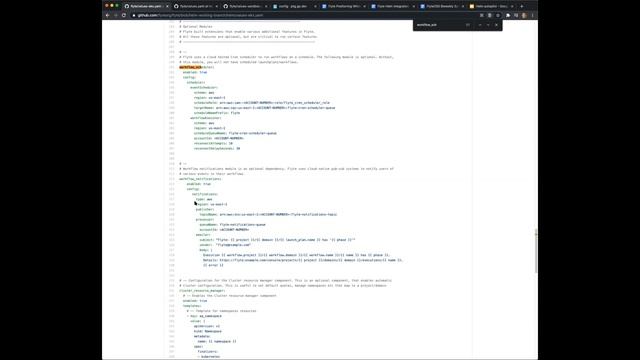Click the workflowExecutor: key line

click(206, 118)
